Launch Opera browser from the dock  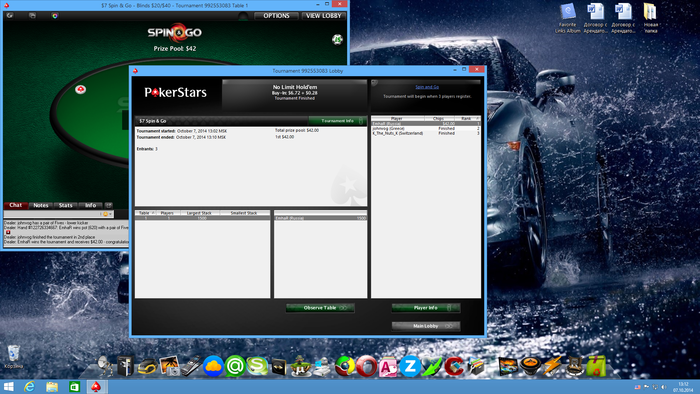point(366,367)
